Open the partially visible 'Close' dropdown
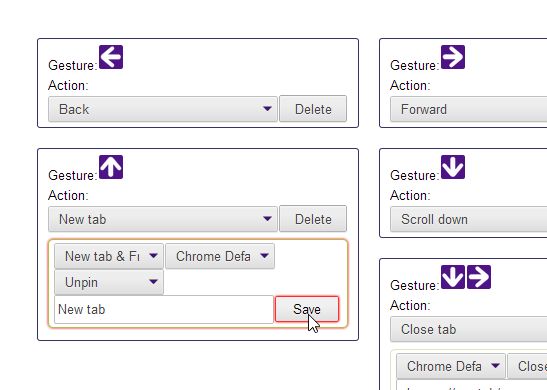Image resolution: width=547 pixels, height=390 pixels. pyautogui.click(x=527, y=366)
